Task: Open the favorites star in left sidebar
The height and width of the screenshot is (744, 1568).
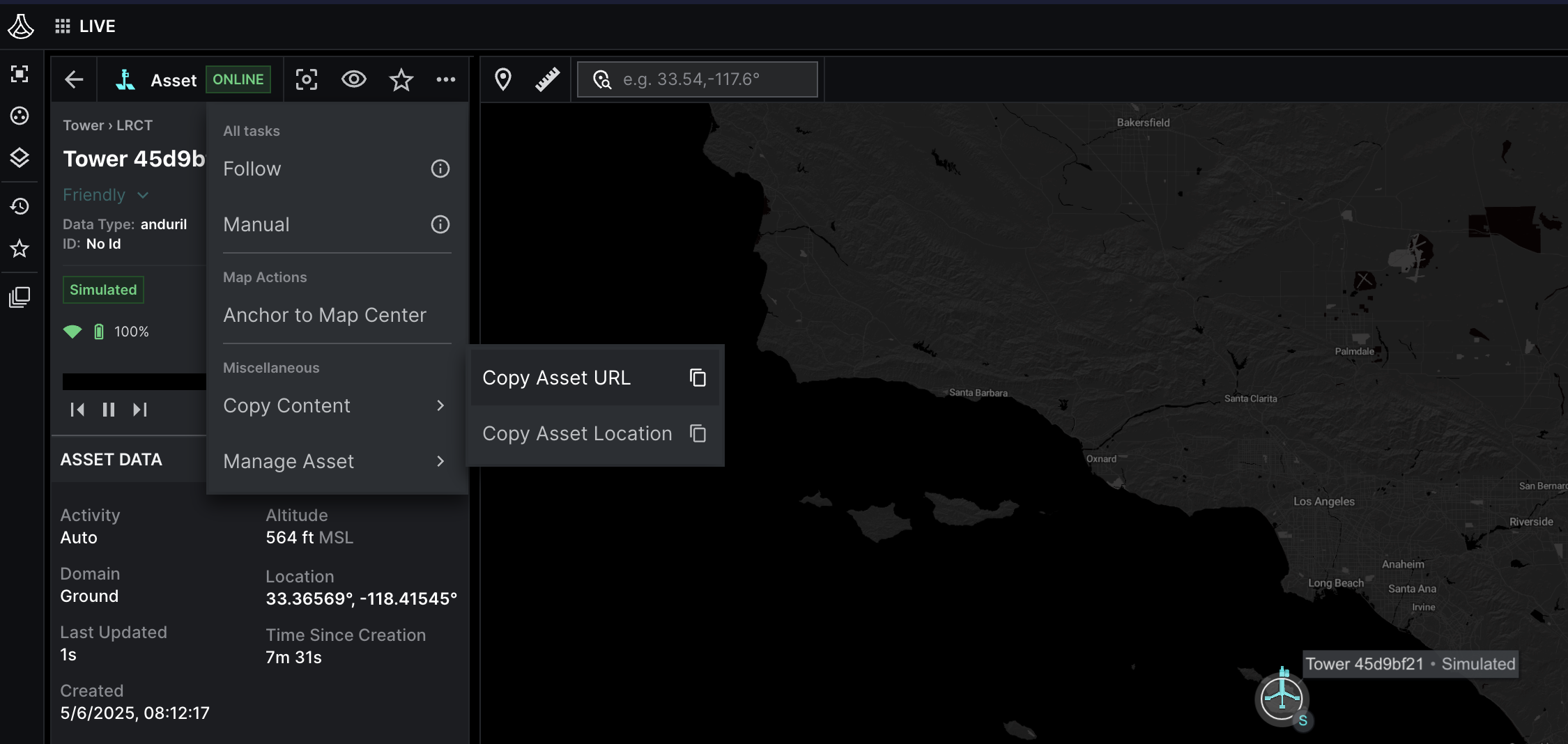Action: click(20, 249)
